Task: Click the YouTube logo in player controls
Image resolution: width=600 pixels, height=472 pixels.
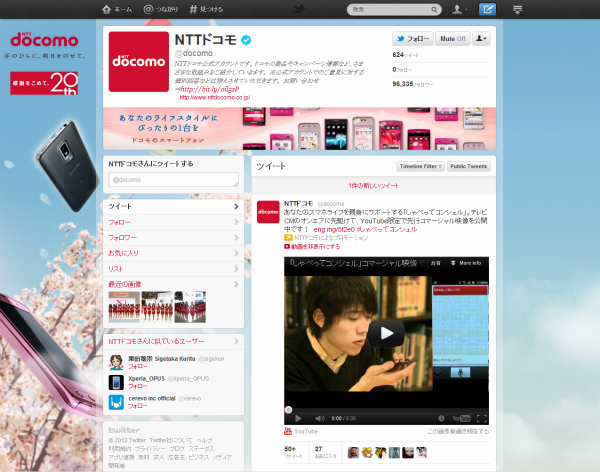Action: pos(461,418)
